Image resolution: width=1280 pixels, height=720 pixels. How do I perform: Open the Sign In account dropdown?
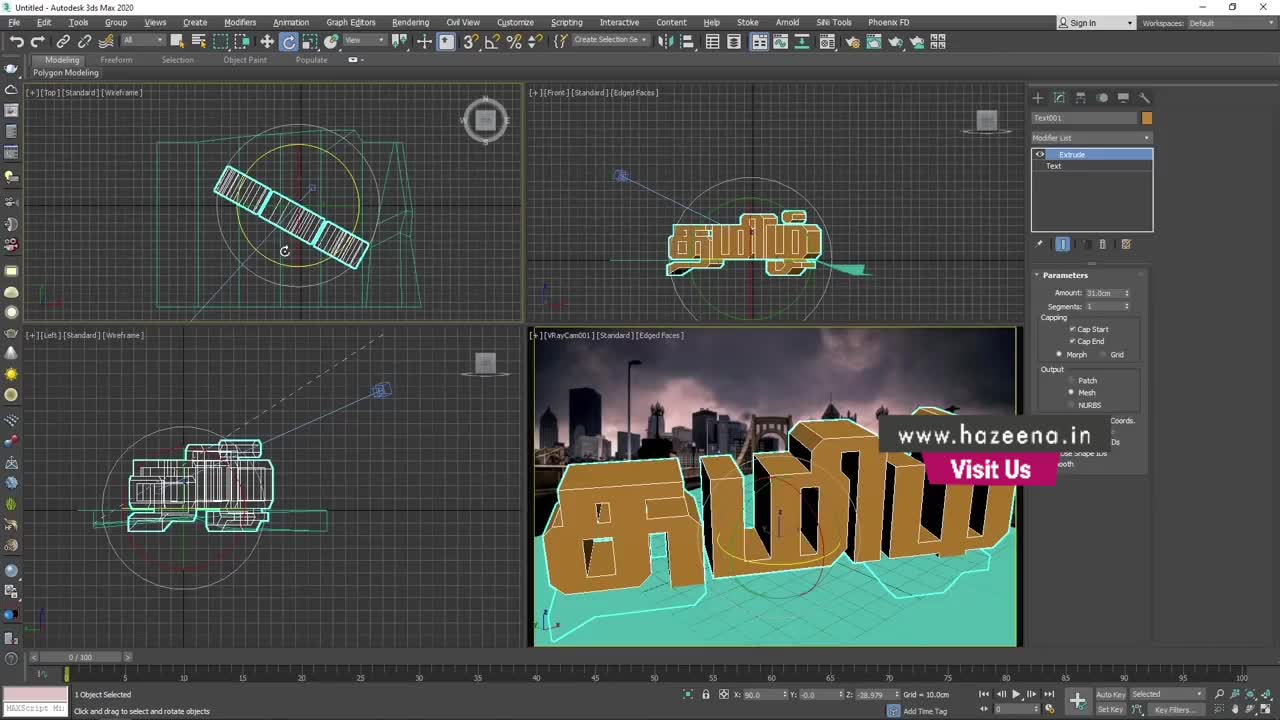[1097, 23]
